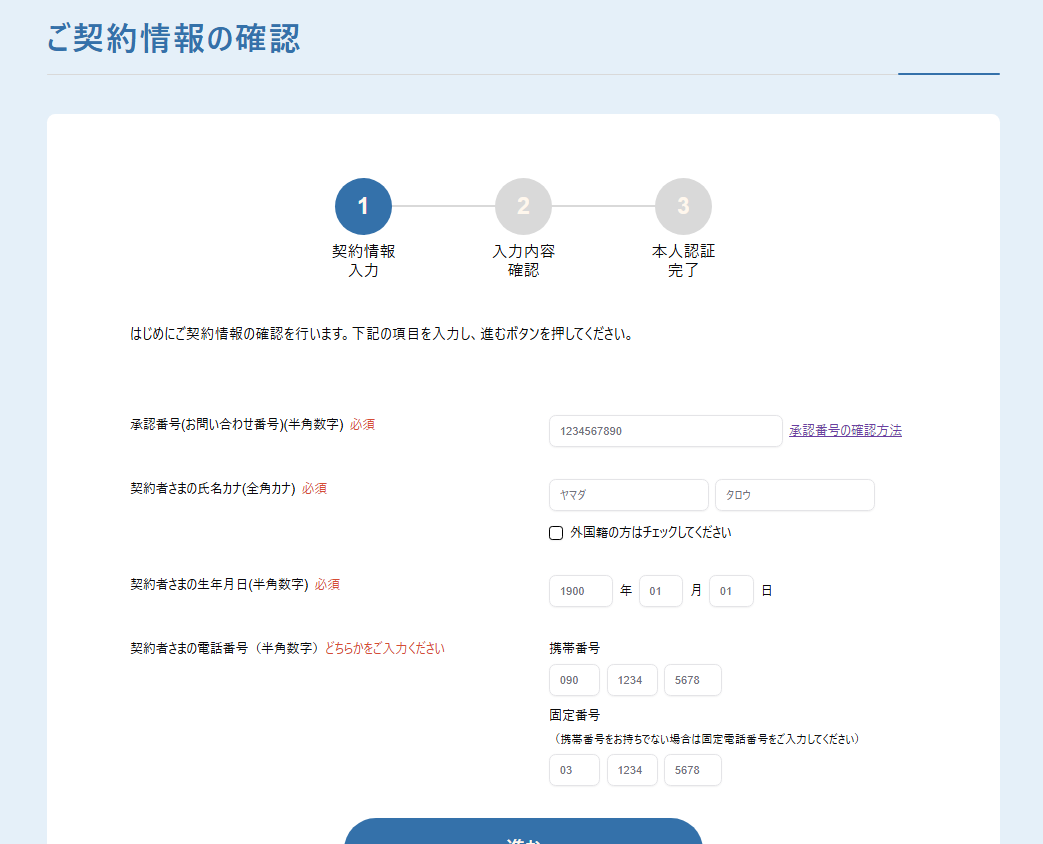1043x844 pixels.
Task: Click the landline area code field (03)
Action: pos(574,770)
